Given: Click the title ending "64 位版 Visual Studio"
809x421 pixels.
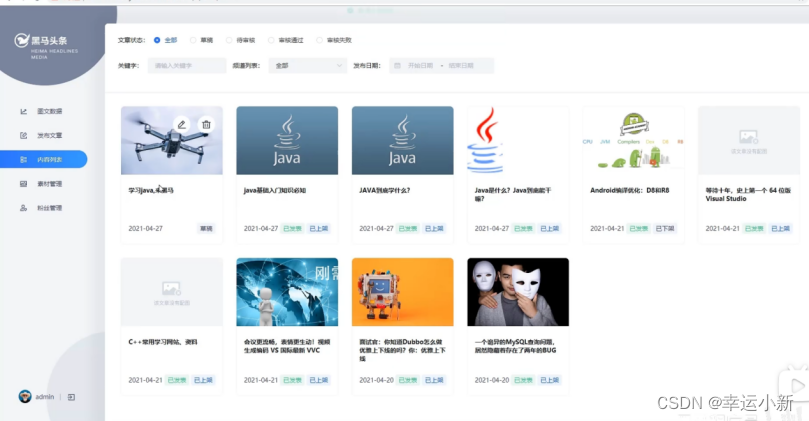Looking at the screenshot, I should coord(748,195).
